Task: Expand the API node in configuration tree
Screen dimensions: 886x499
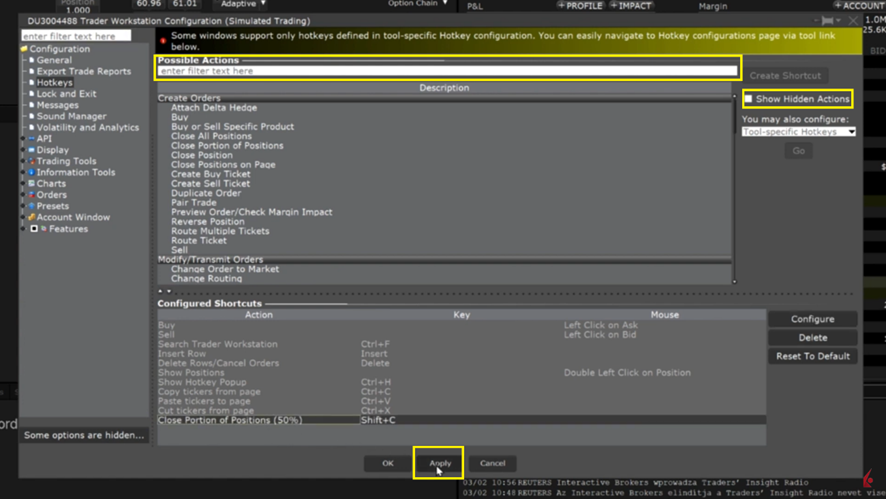Action: 24,139
